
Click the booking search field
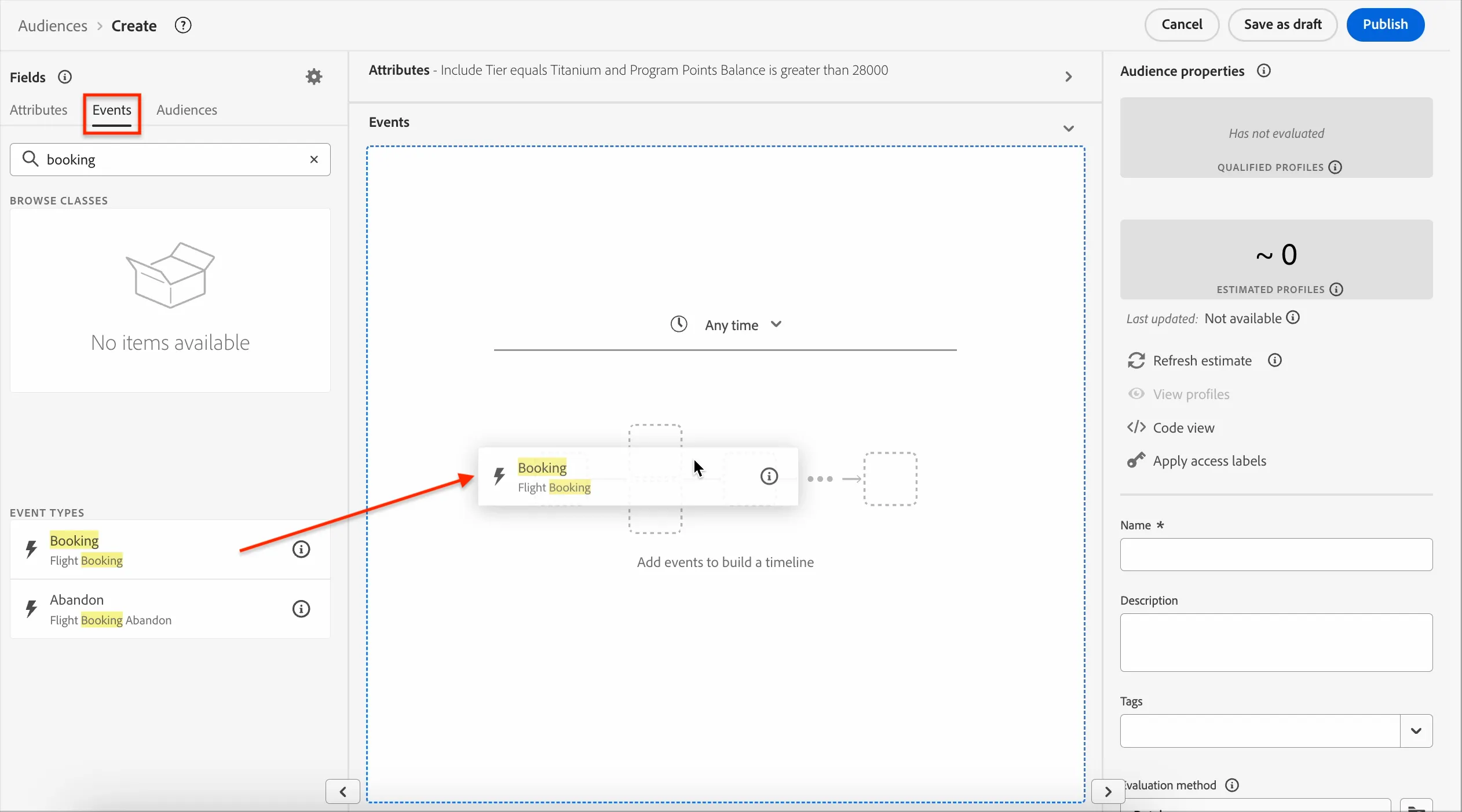click(x=170, y=159)
